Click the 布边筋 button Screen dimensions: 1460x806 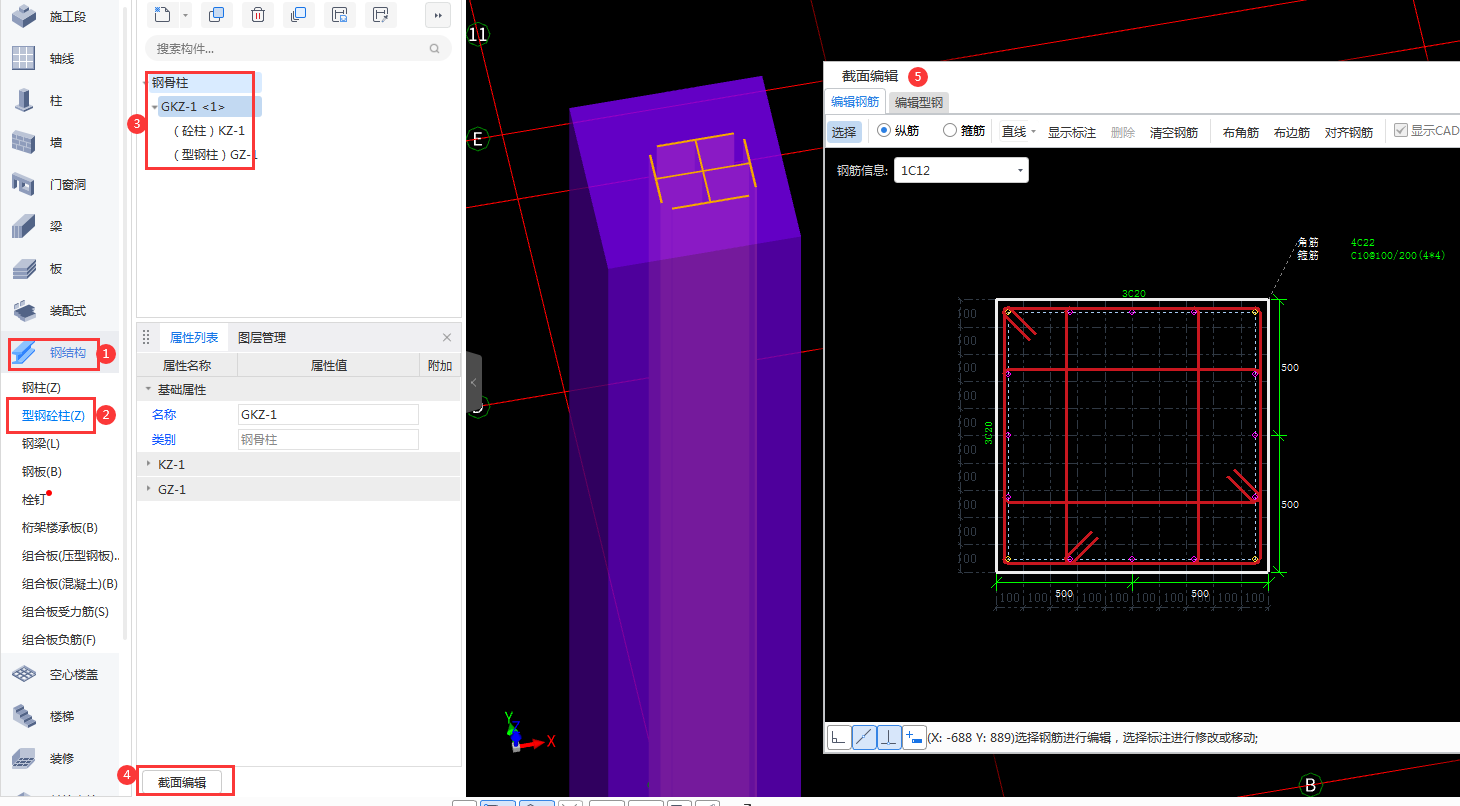pyautogui.click(x=1292, y=132)
